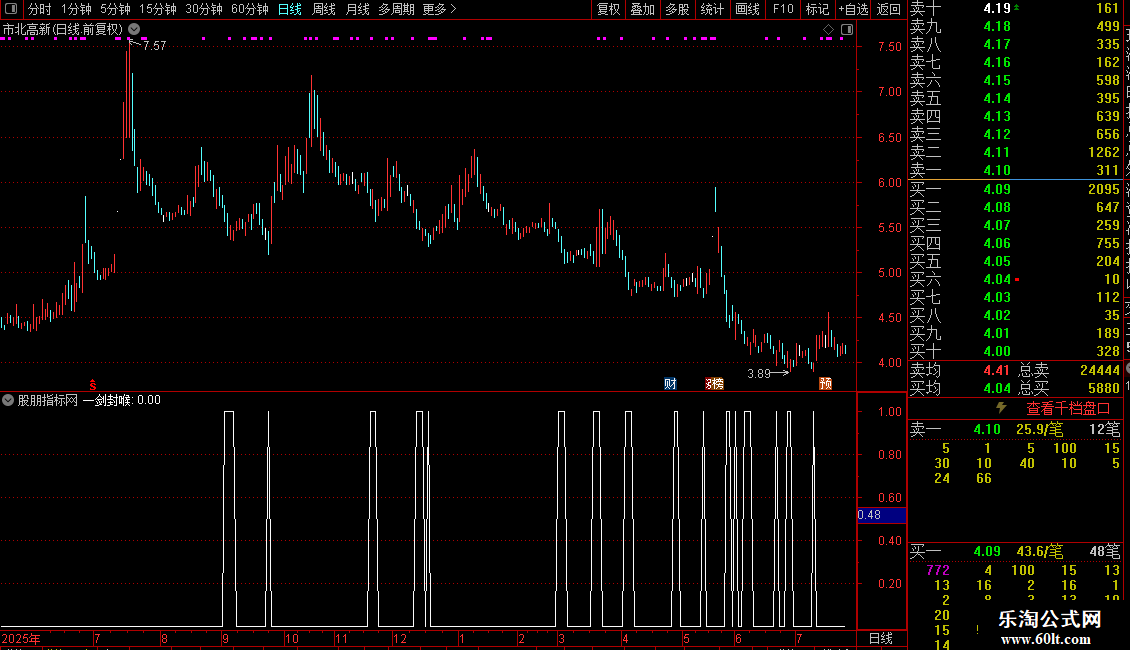Image resolution: width=1130 pixels, height=650 pixels.
Task: Switch to 5分钟 period tab
Action: click(x=115, y=9)
